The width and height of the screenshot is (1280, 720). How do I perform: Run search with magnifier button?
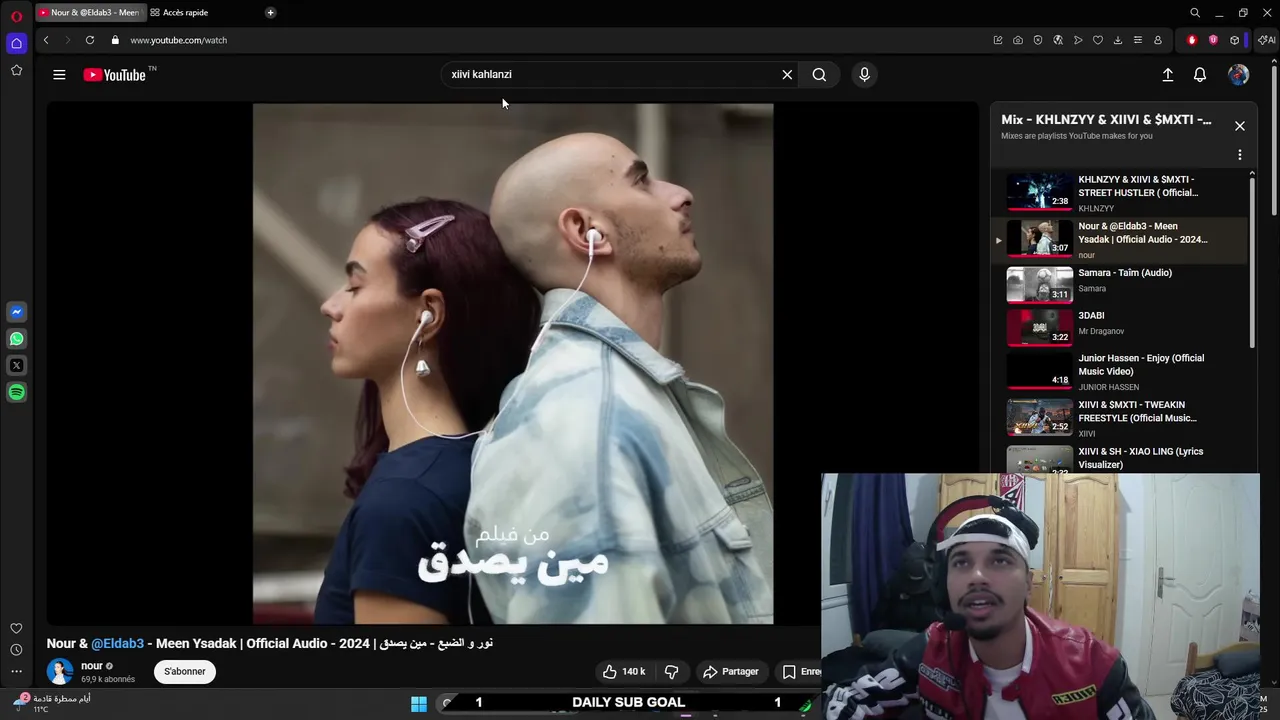[x=819, y=75]
